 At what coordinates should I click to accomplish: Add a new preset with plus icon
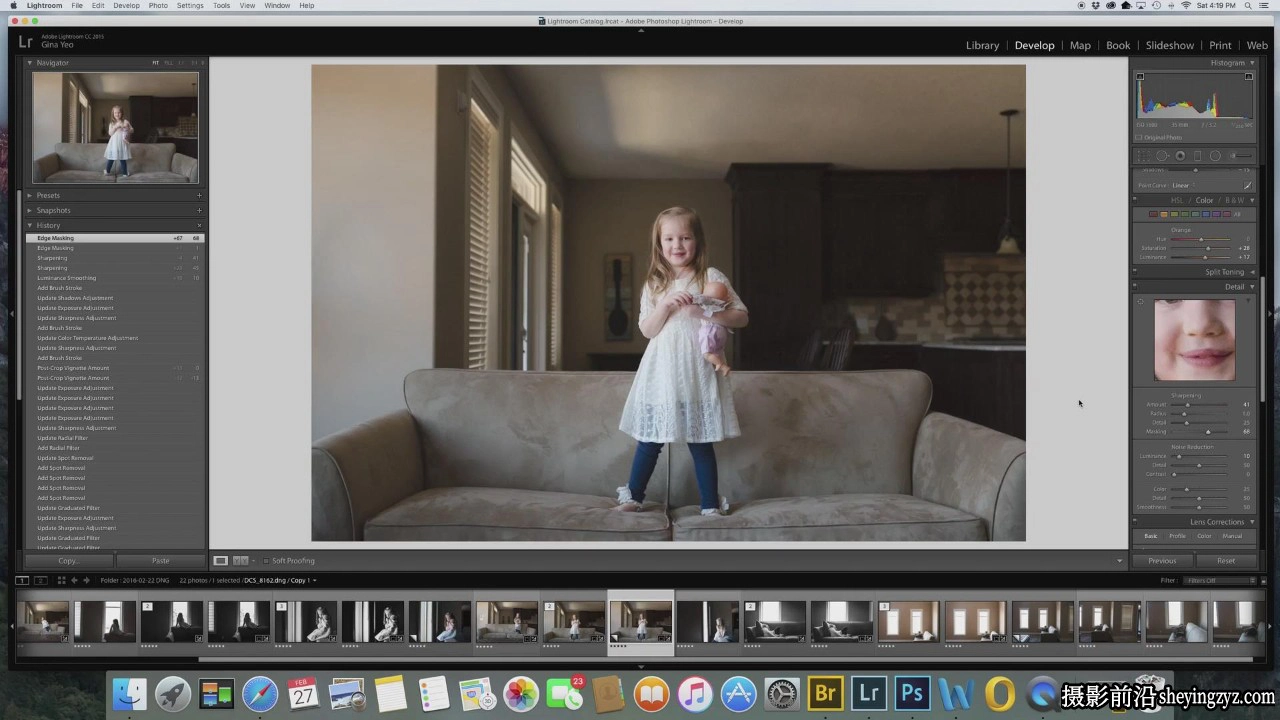(x=199, y=196)
